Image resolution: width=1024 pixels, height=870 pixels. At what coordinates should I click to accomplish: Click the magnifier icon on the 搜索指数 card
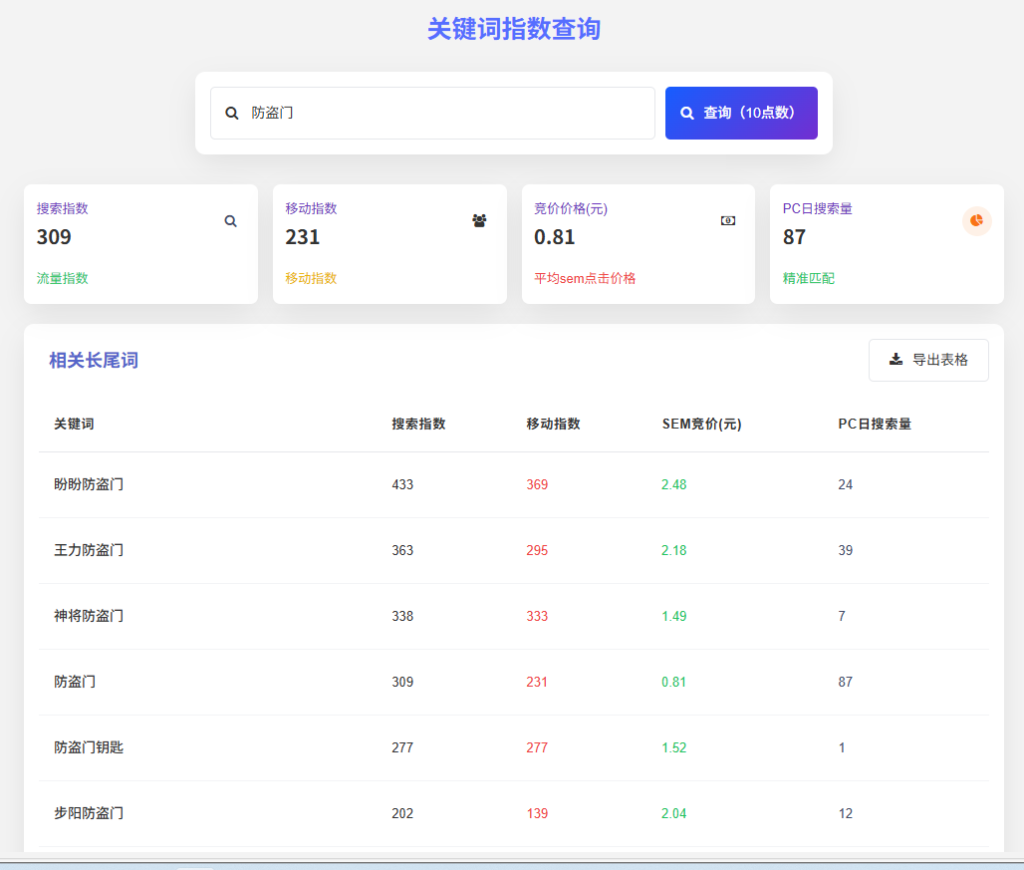tap(230, 220)
